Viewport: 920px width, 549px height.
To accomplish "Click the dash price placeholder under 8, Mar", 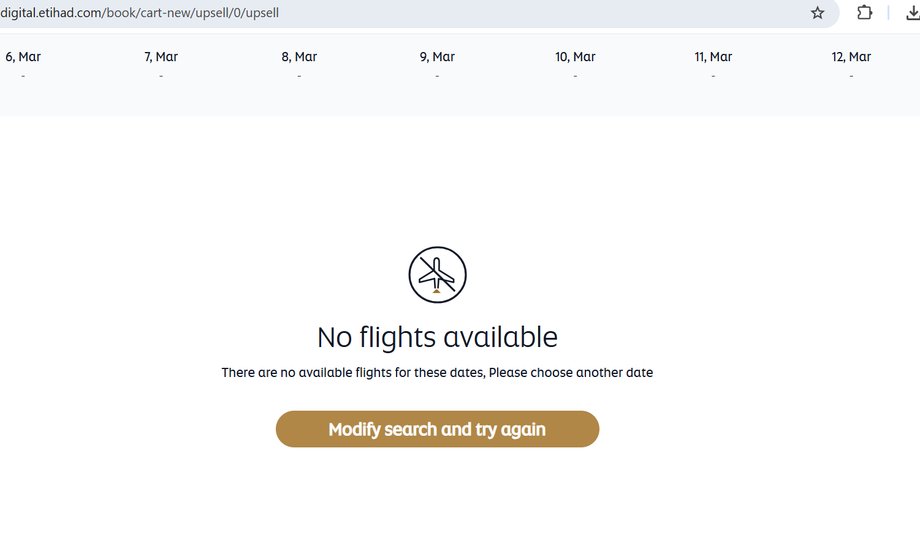I will [299, 76].
